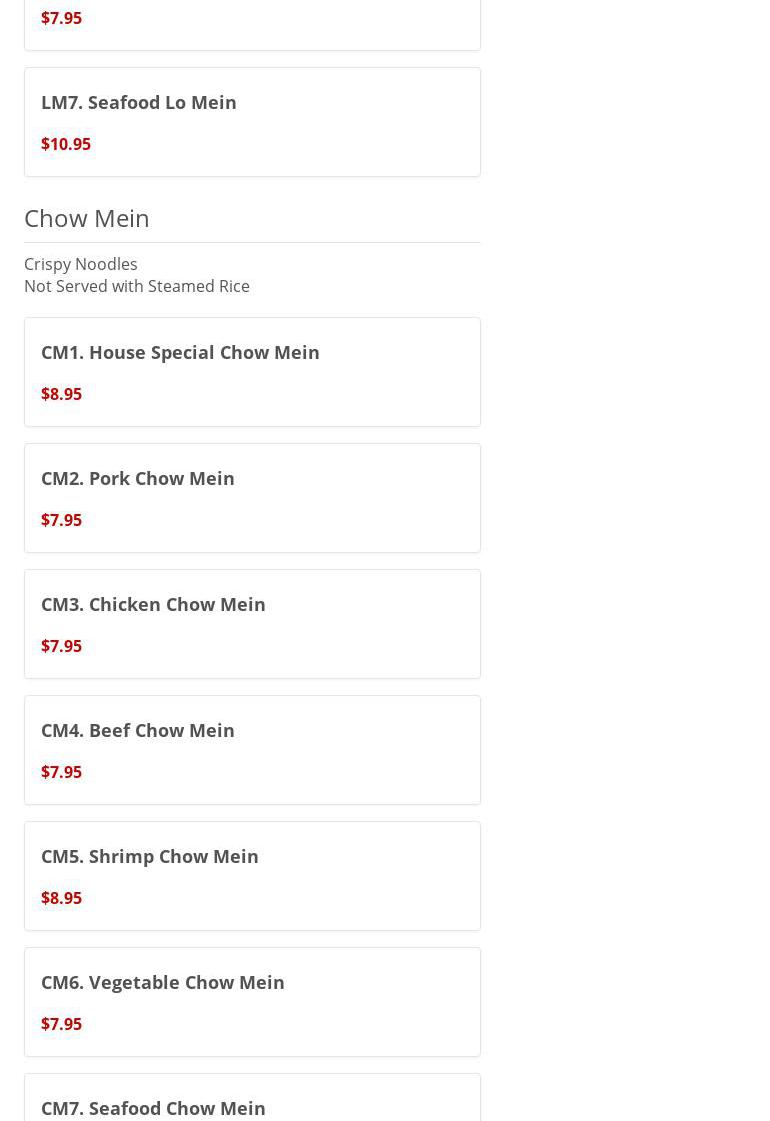
Task: Open CM3. Chicken Chow Mein
Action: (x=153, y=604)
